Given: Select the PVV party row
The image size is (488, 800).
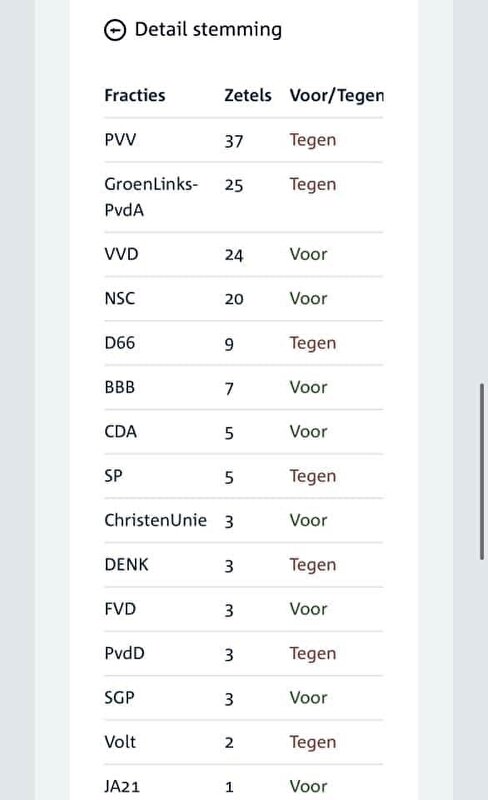Looking at the screenshot, I should (243, 140).
